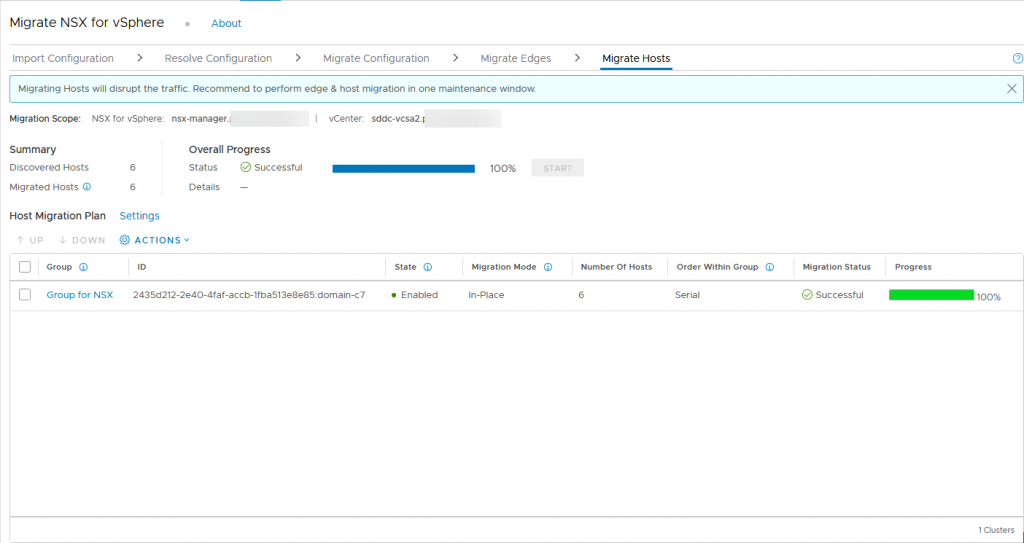This screenshot has width=1024, height=543.
Task: Click the Progress column header
Action: click(913, 267)
